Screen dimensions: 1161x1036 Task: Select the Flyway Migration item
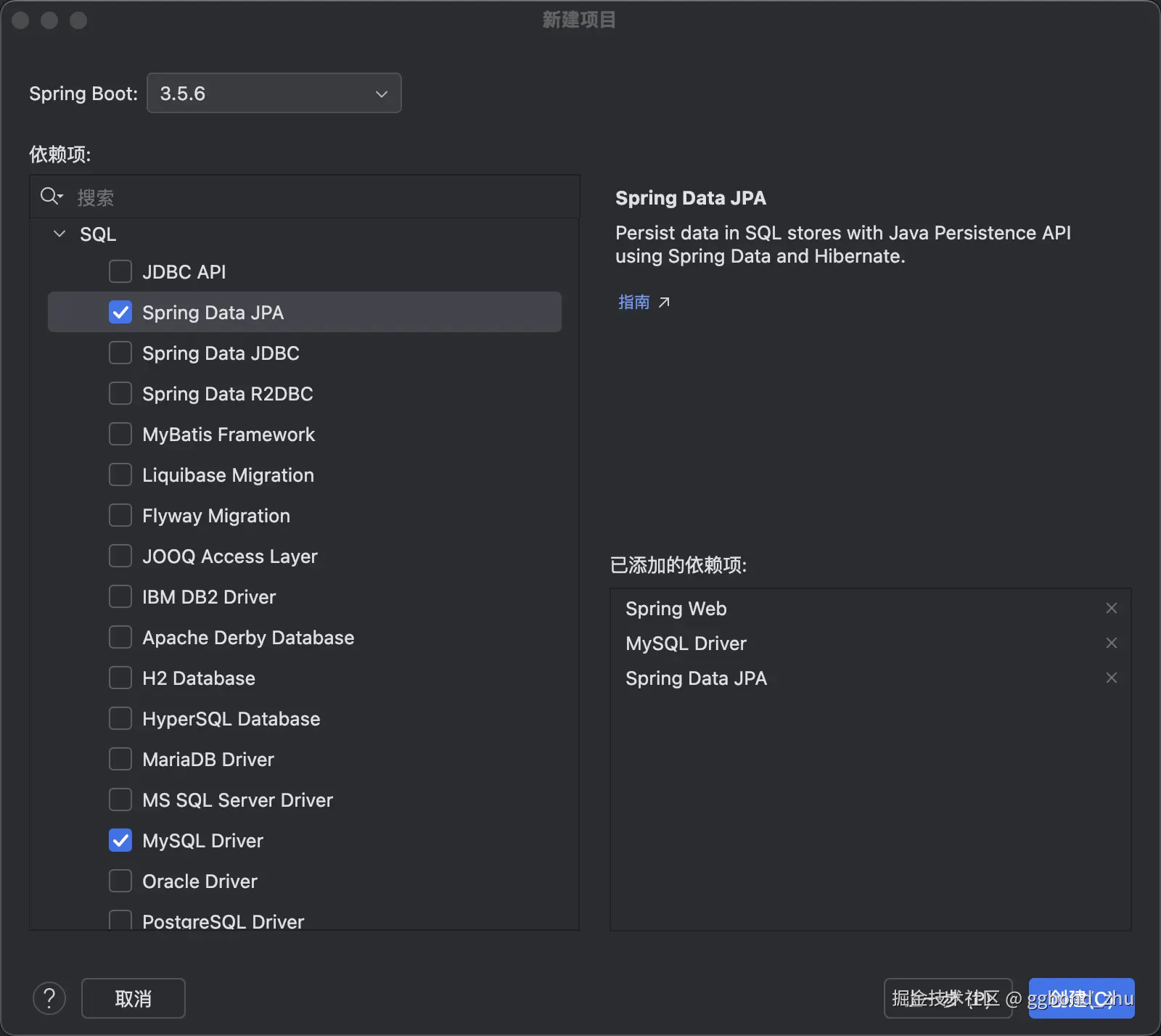tap(216, 516)
